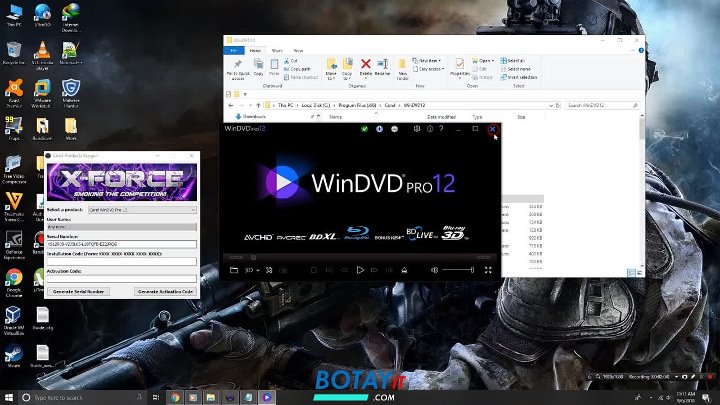The width and height of the screenshot is (720, 405).
Task: Click the File Explorer taskbar icon
Action: [211, 397]
